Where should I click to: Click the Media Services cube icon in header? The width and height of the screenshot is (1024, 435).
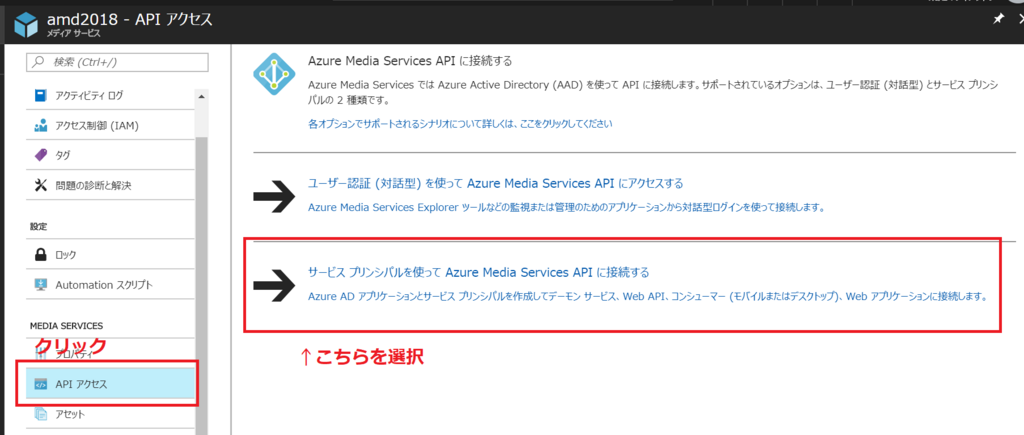click(x=26, y=26)
